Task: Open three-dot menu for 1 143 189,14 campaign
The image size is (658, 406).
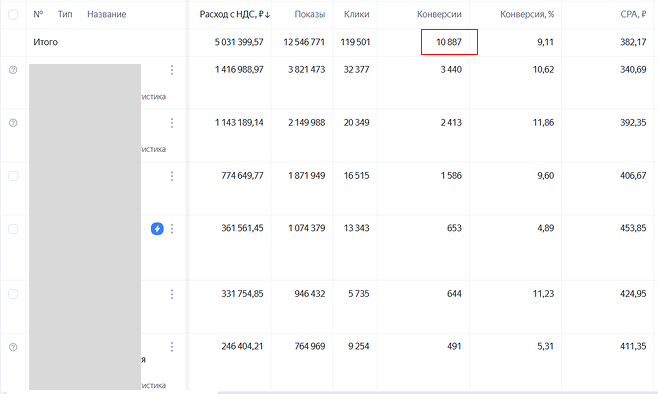Action: (172, 123)
